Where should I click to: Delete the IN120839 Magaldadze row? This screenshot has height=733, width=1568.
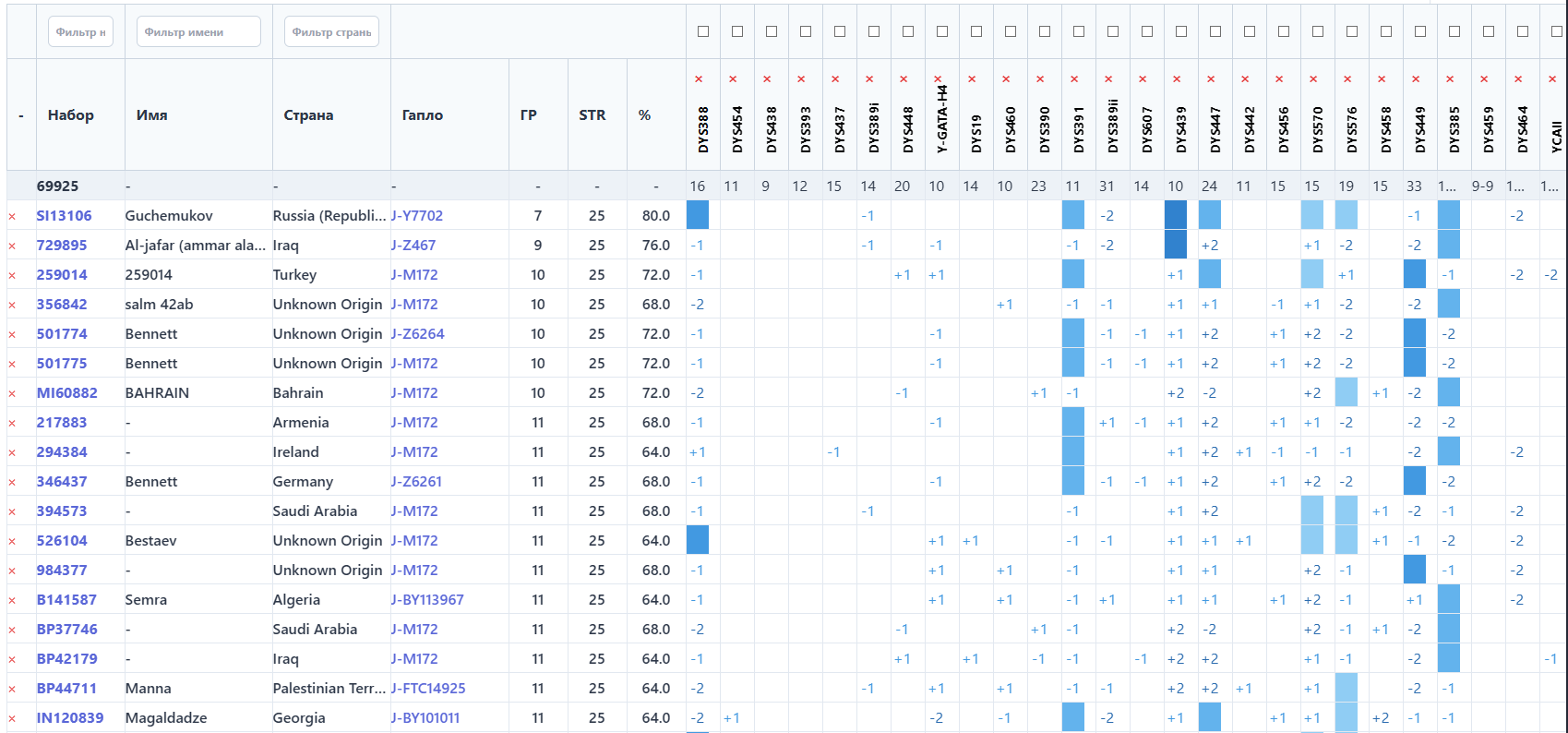[x=12, y=718]
